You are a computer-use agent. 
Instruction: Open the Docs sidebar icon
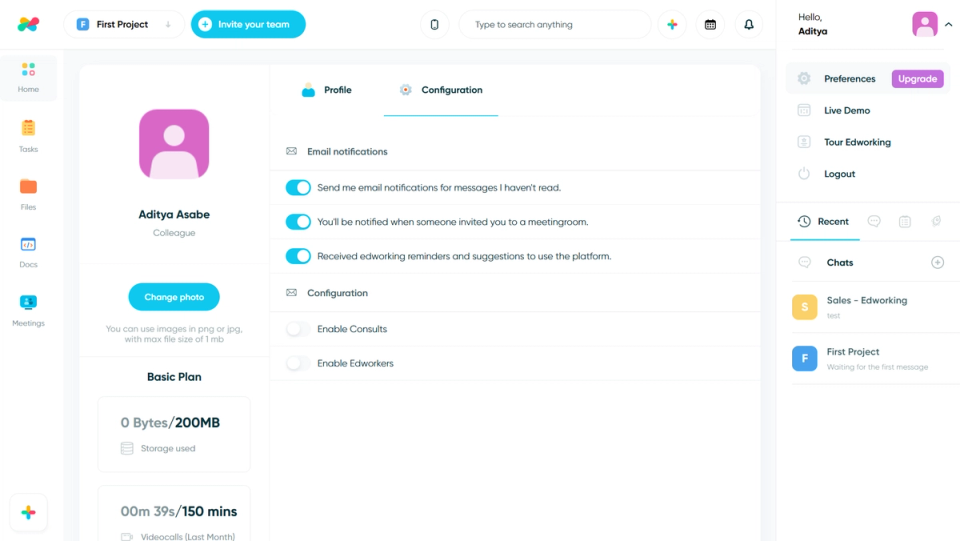point(28,245)
